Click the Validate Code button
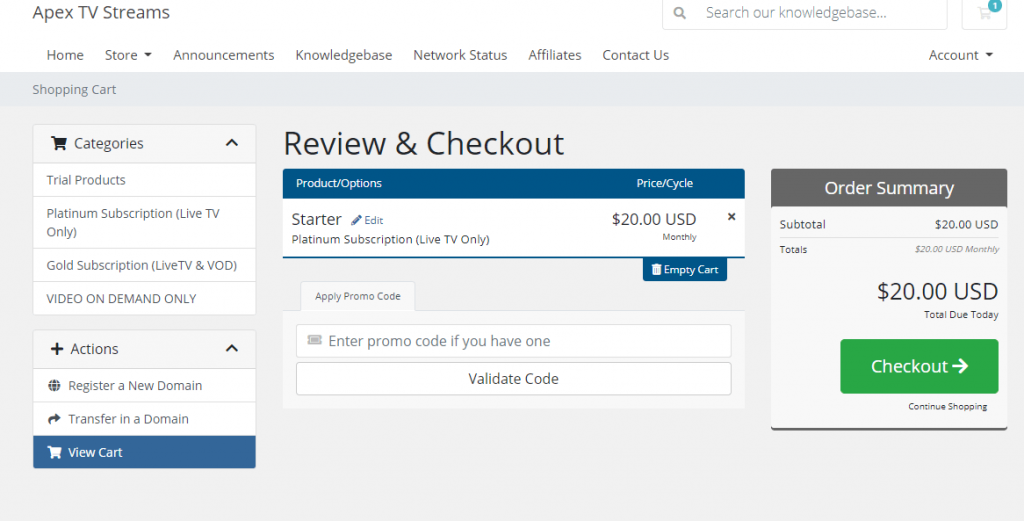 coord(513,379)
